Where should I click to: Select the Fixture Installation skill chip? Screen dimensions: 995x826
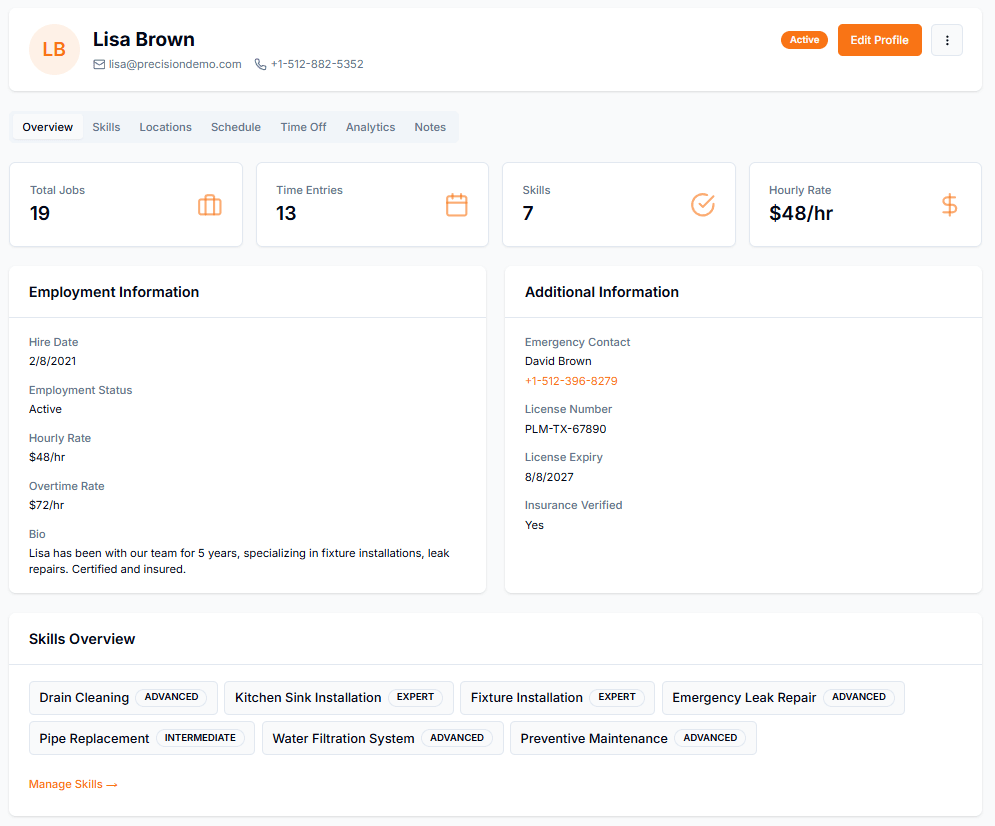[557, 697]
